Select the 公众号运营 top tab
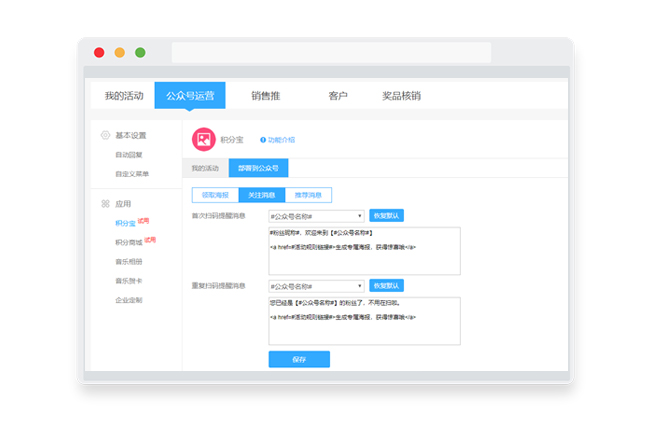This screenshot has height=430, width=660. (190, 96)
